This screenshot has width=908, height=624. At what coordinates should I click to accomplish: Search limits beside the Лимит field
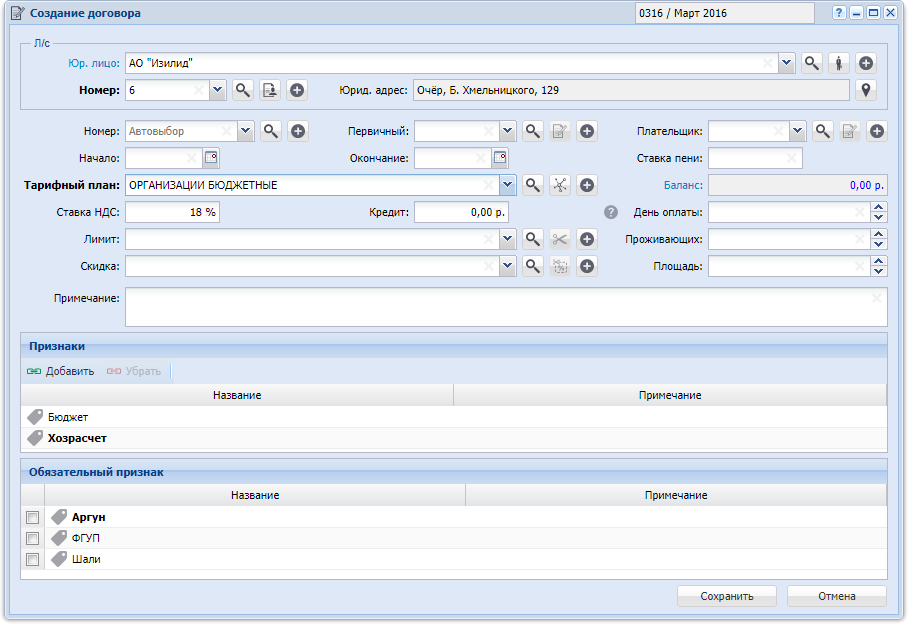point(532,238)
